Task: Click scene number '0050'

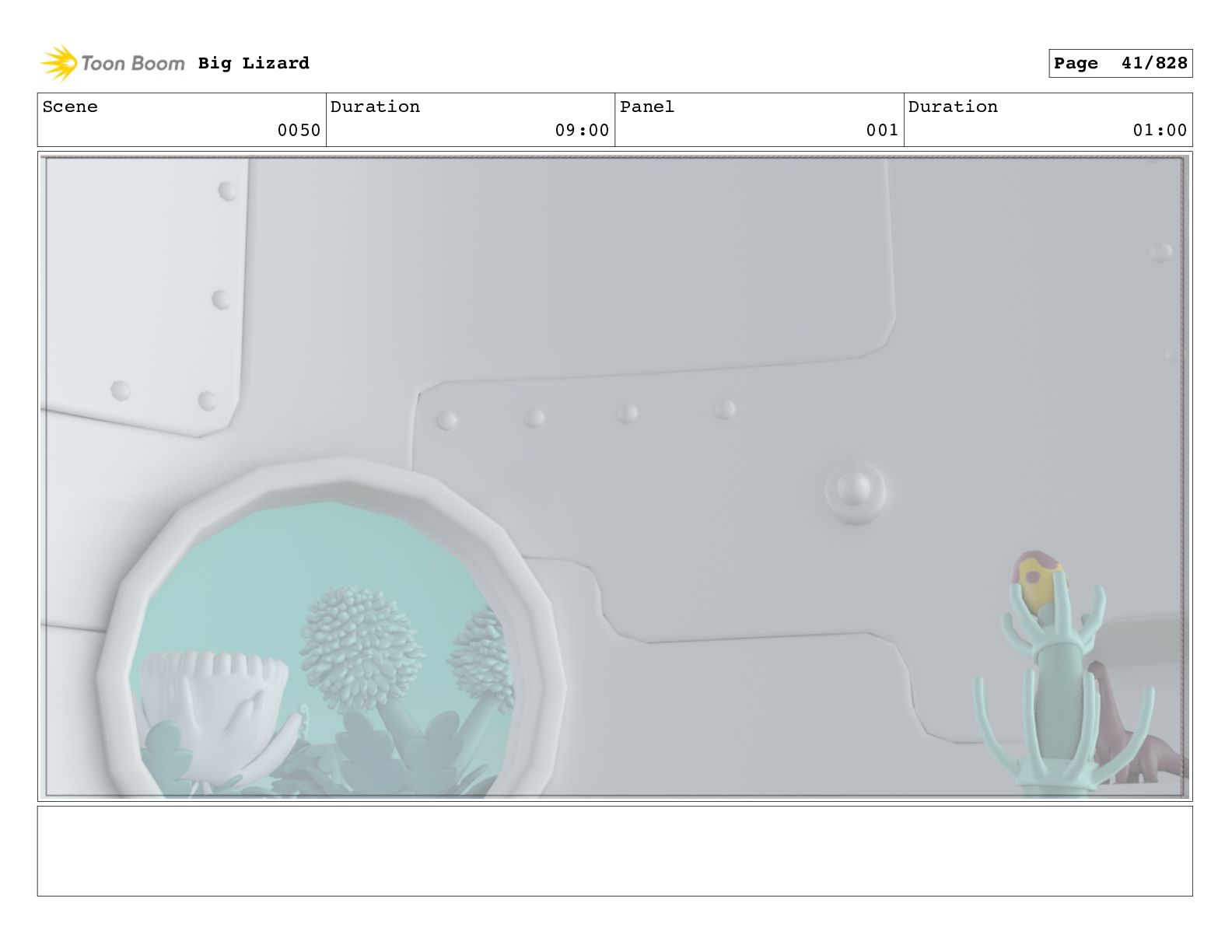Action: pos(299,131)
